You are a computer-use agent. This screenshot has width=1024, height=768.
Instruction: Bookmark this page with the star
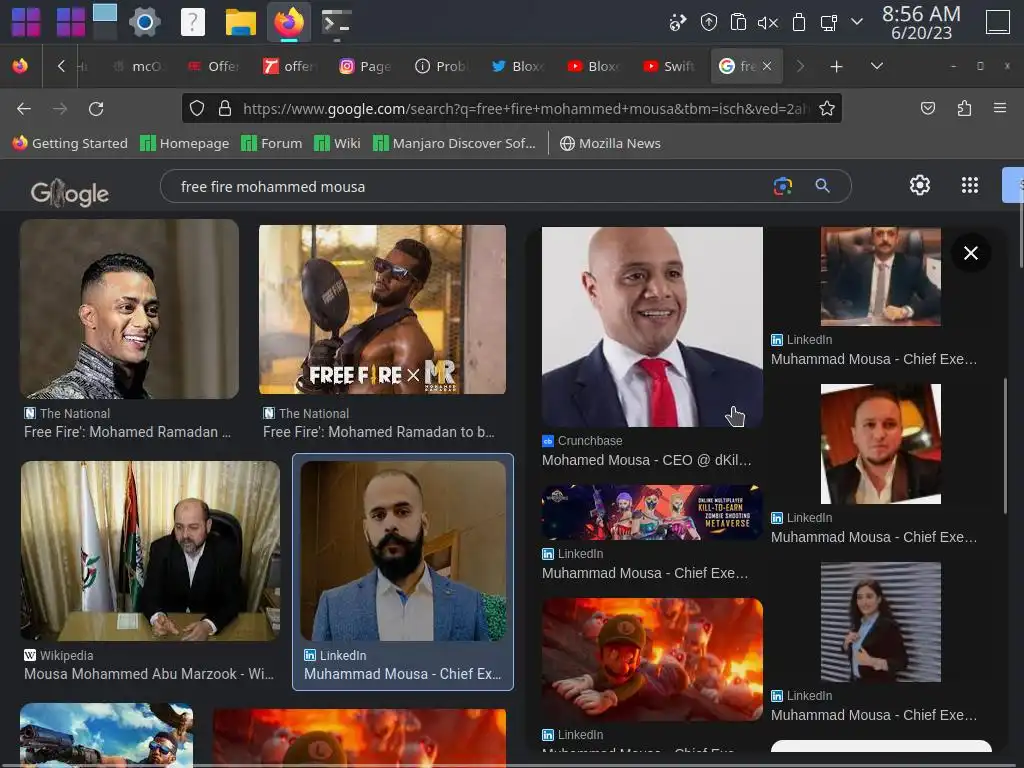pyautogui.click(x=827, y=108)
